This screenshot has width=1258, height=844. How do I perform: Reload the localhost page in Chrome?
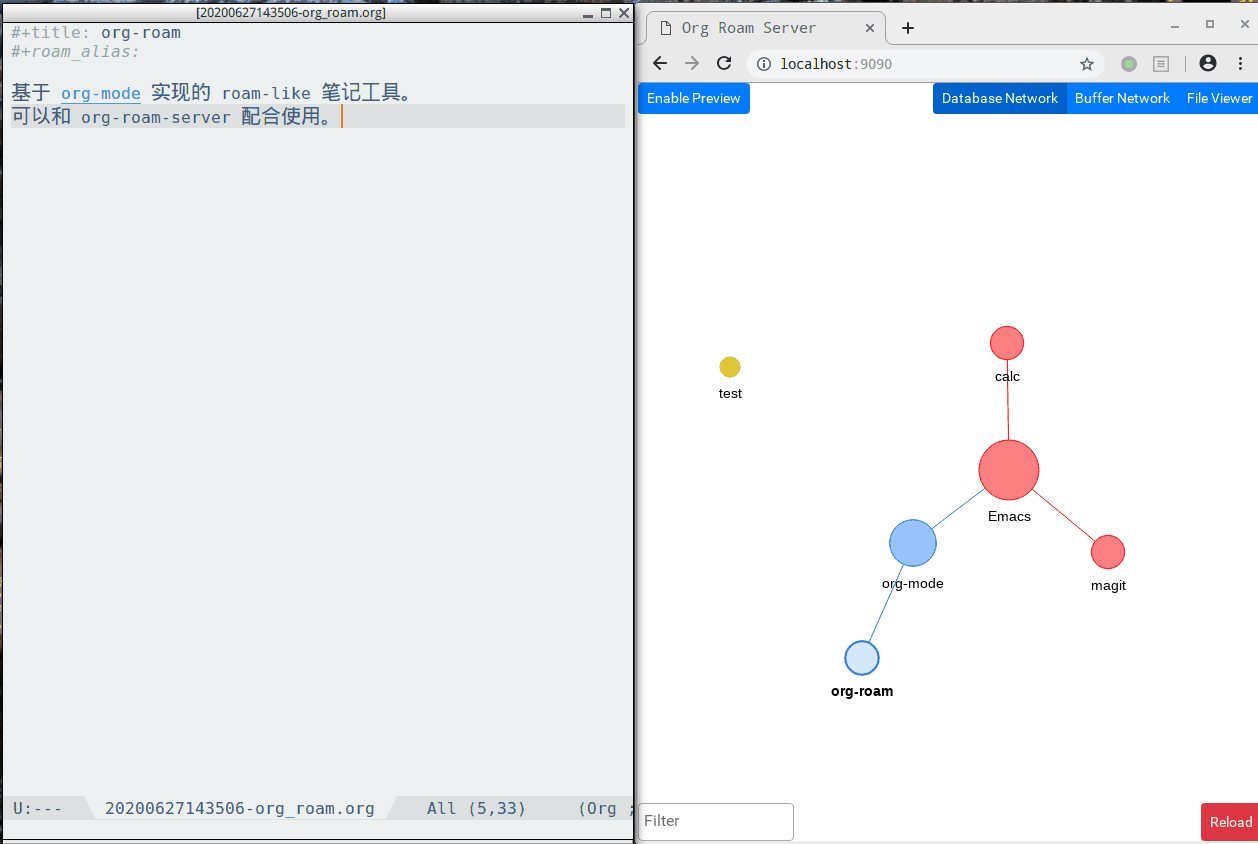click(x=724, y=64)
